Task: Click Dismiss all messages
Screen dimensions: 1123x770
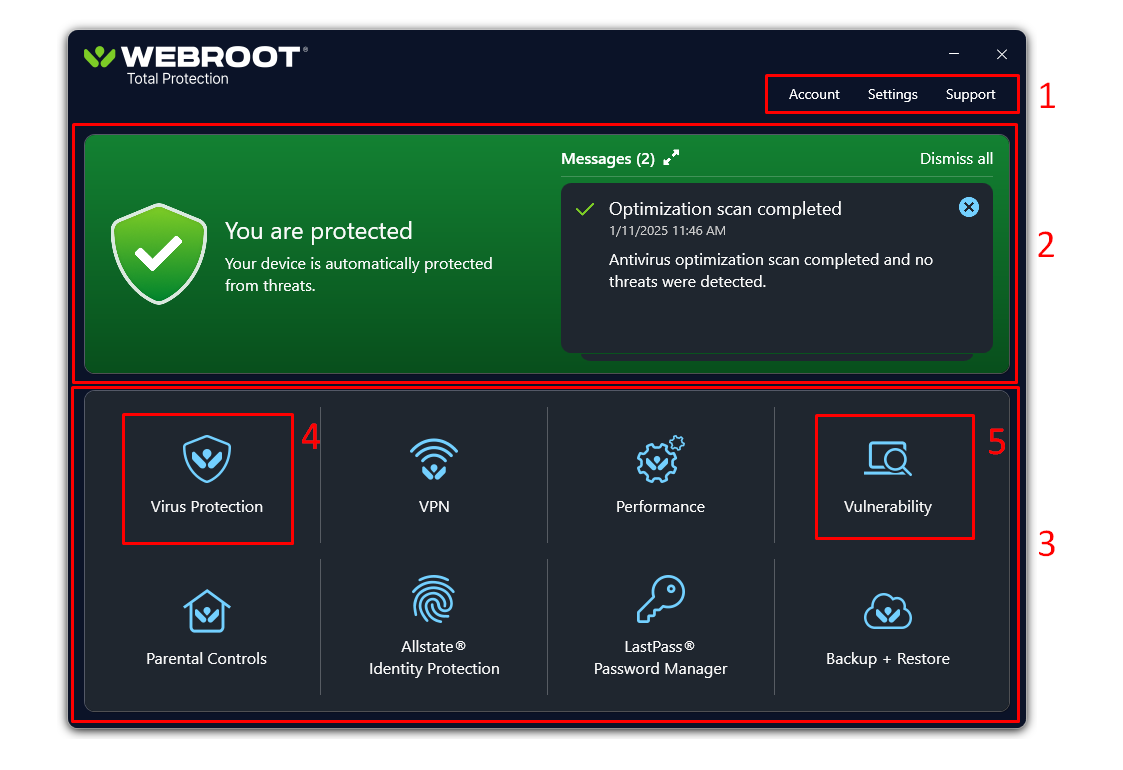Action: click(956, 158)
